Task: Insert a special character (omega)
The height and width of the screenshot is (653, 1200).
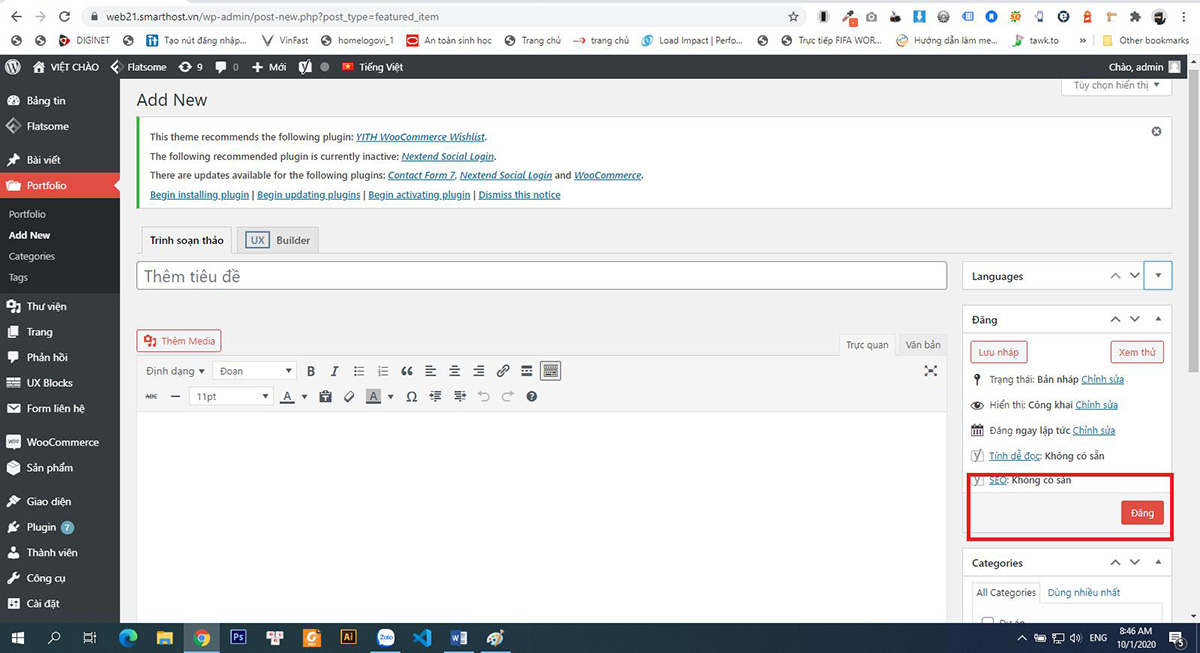Action: tap(411, 397)
